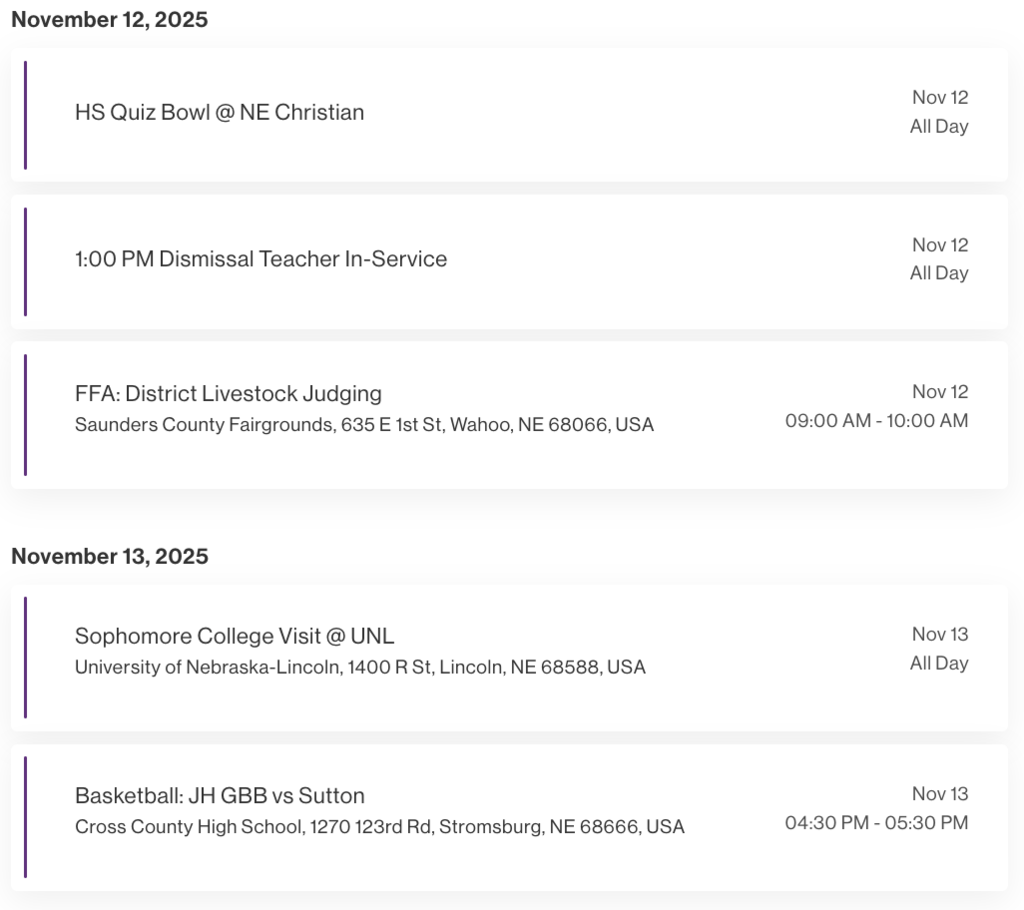Screen dimensions: 1024x910
Task: Click Cross County High School address line
Action: (x=379, y=827)
